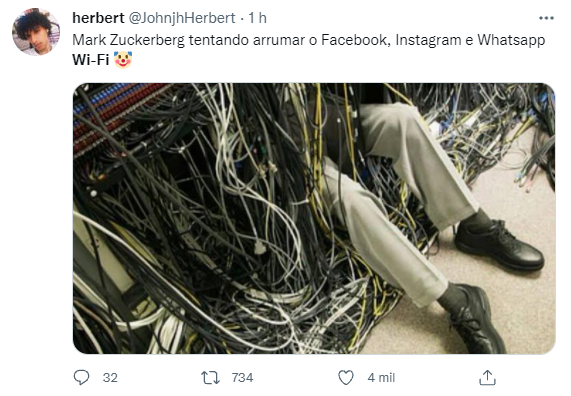Click the 1 h timestamp
571x396 pixels.
pos(257,18)
